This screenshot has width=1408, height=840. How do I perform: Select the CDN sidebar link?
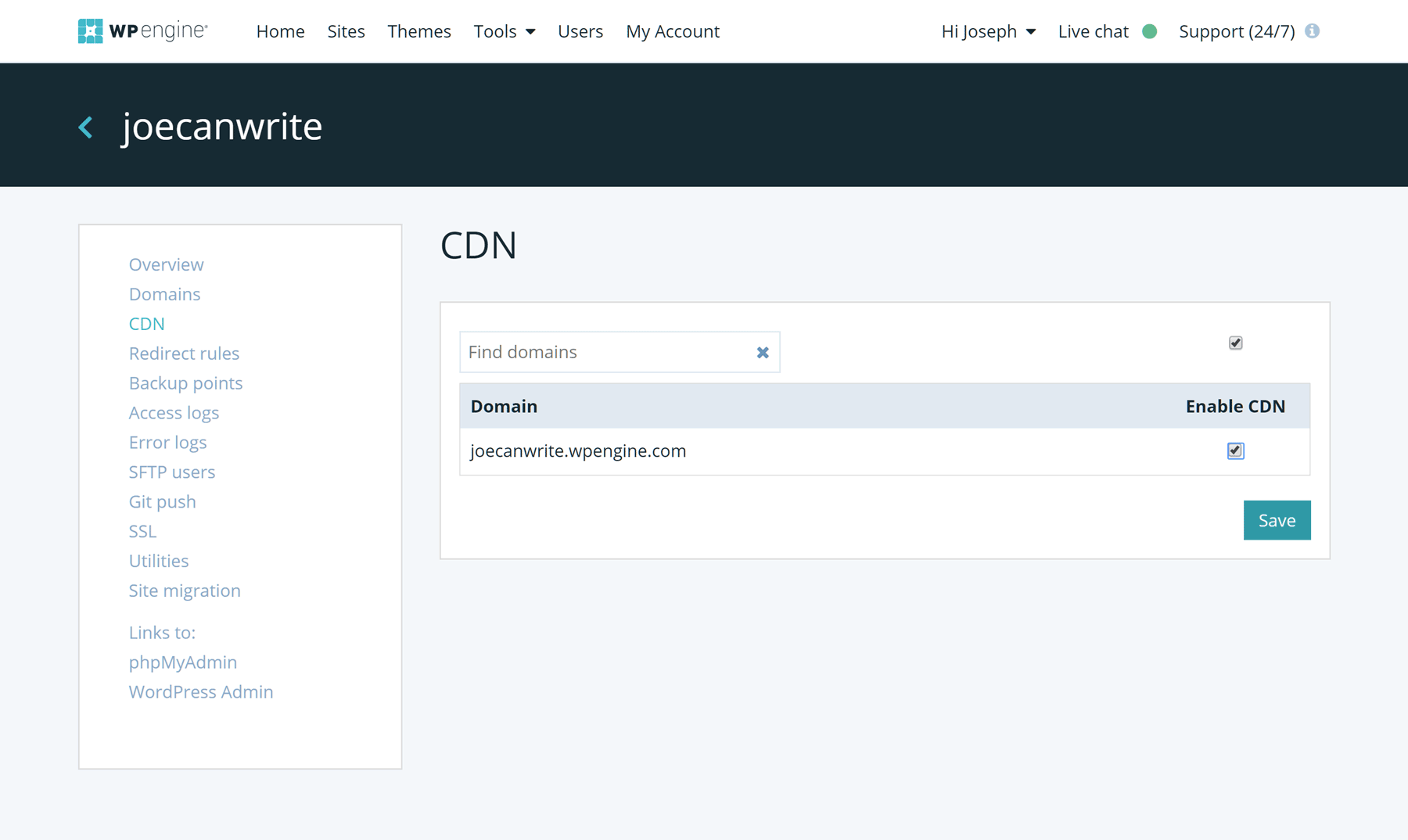click(146, 324)
